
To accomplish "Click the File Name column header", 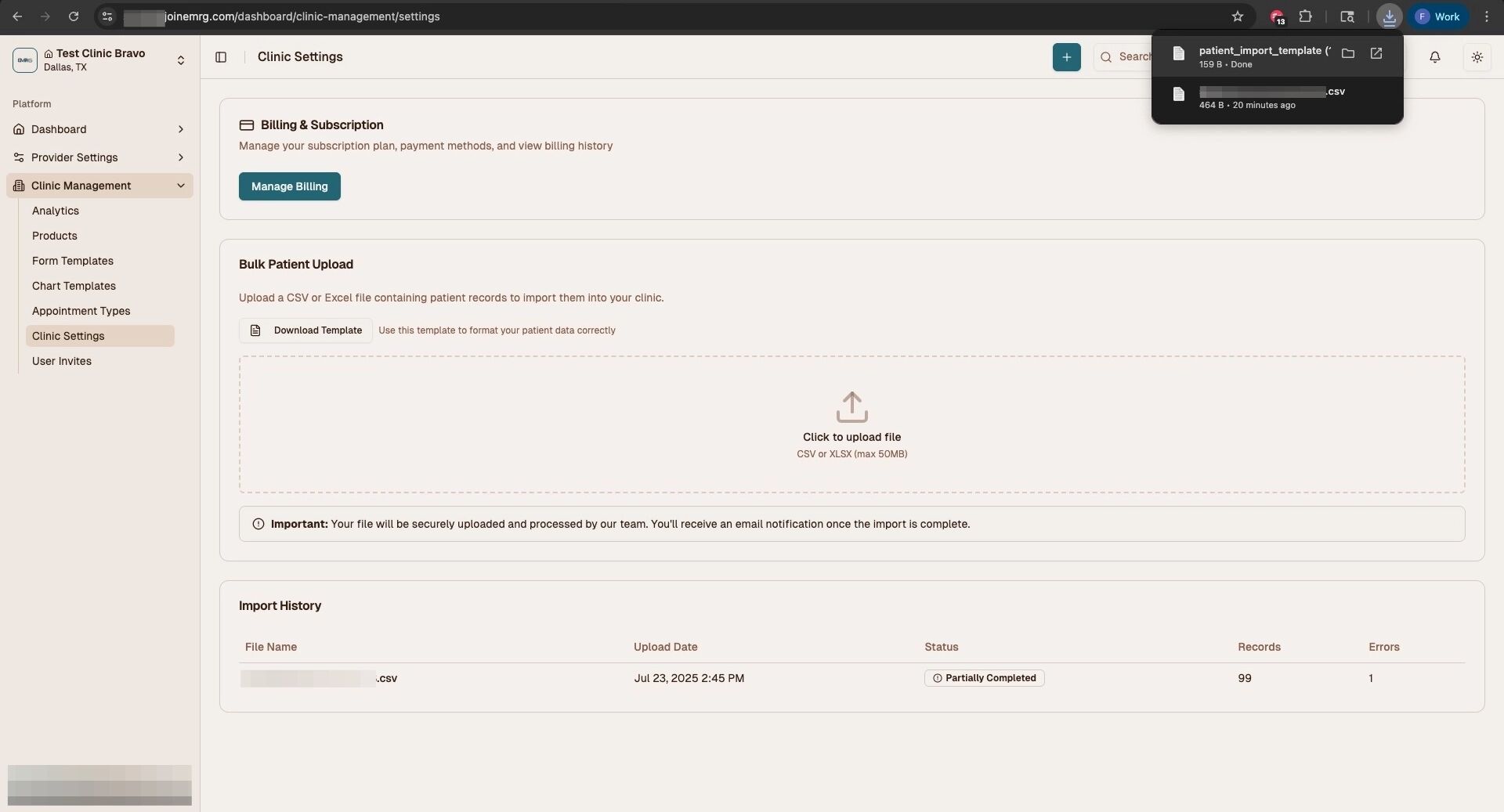I will point(271,647).
